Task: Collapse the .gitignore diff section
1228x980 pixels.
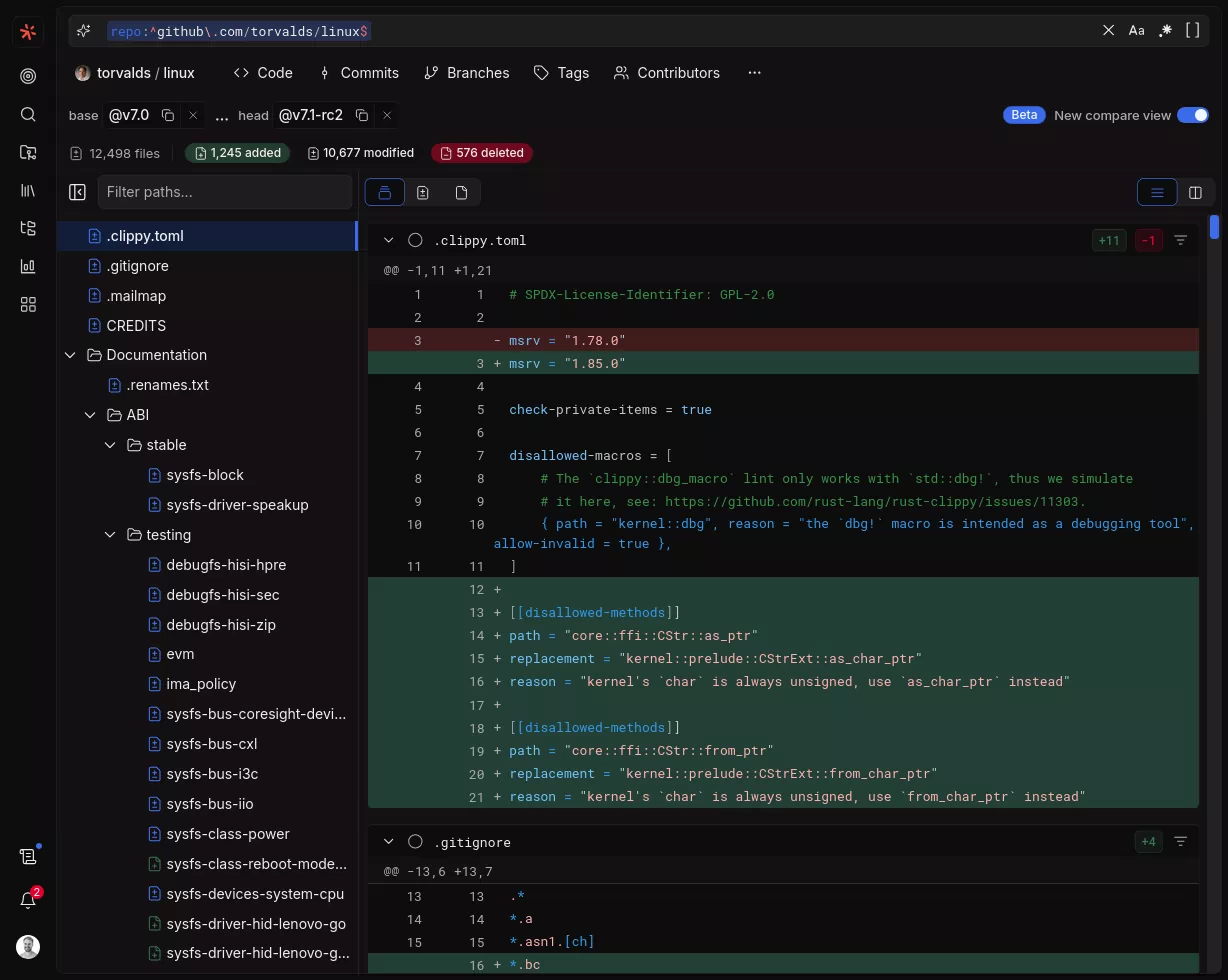Action: coord(388,842)
